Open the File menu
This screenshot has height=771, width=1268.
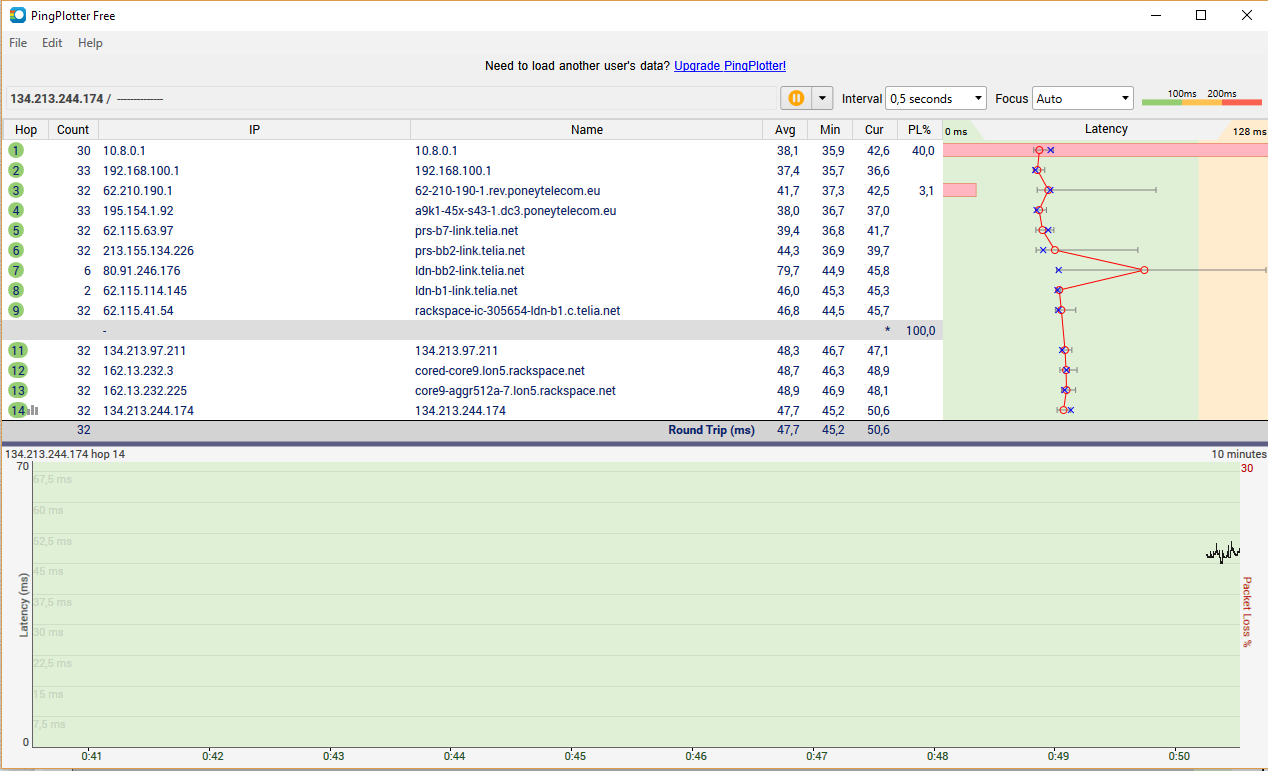[18, 43]
